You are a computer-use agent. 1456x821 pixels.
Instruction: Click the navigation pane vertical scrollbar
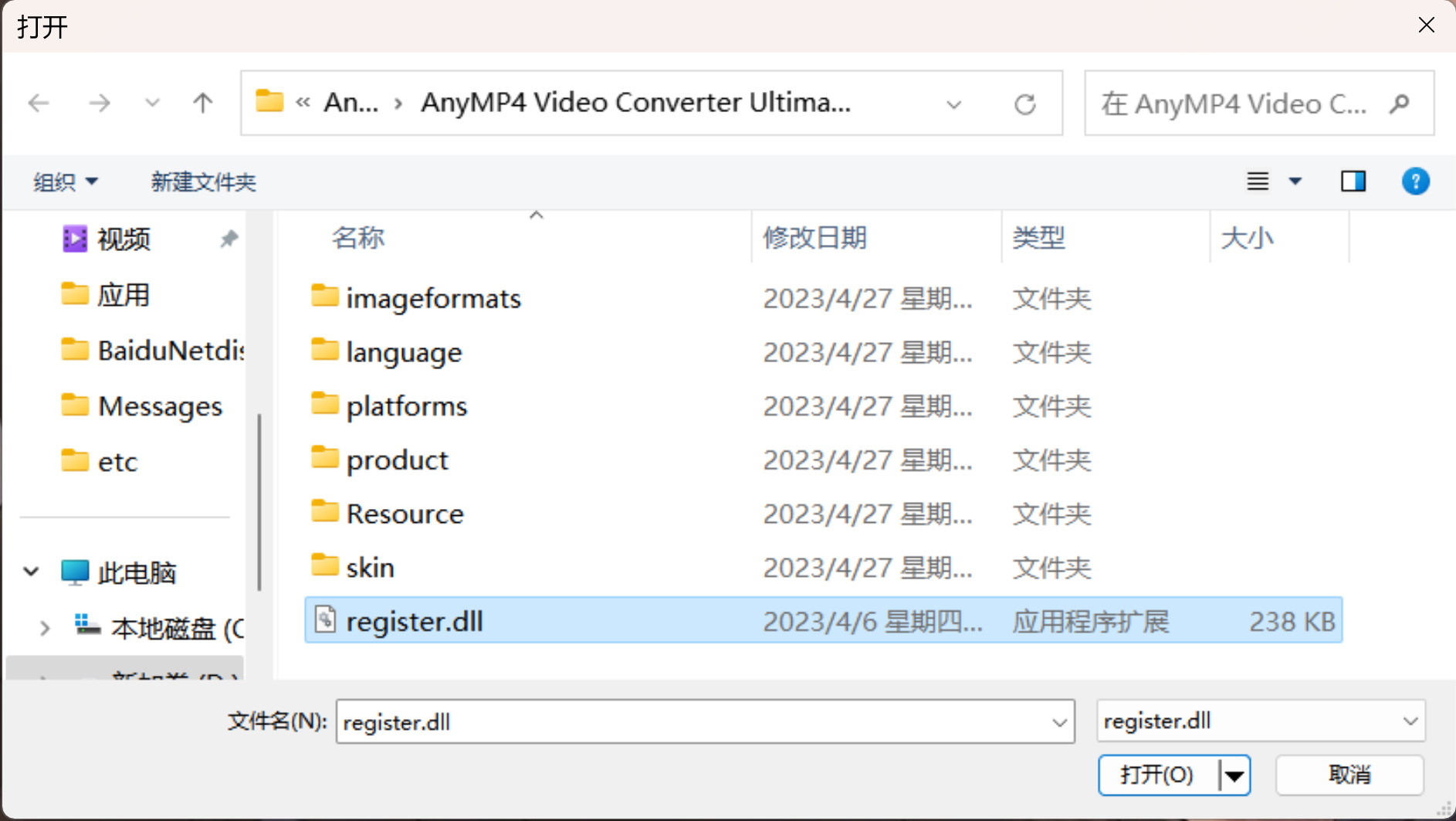259,502
